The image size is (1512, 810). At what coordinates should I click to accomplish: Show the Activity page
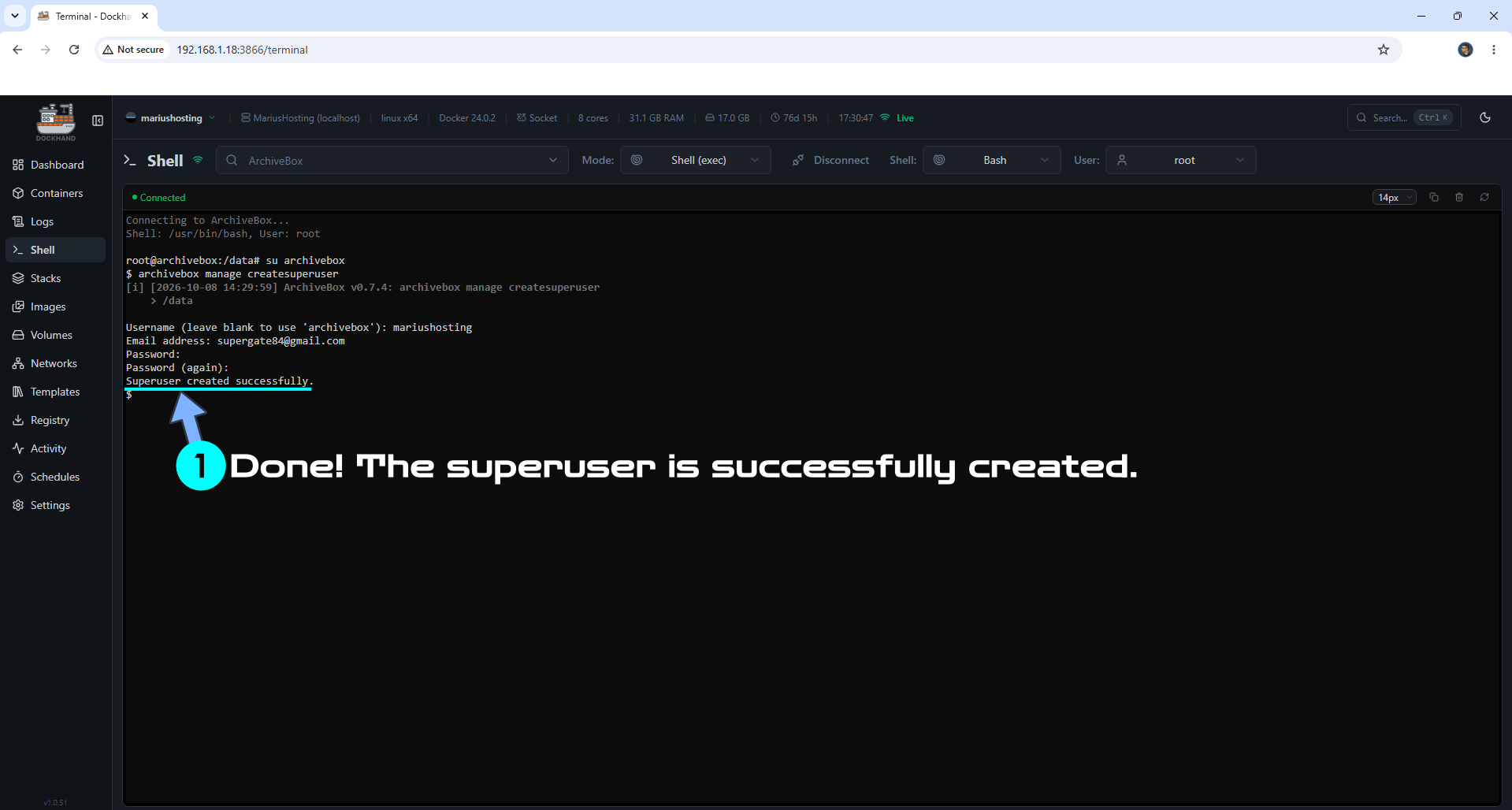click(55, 448)
